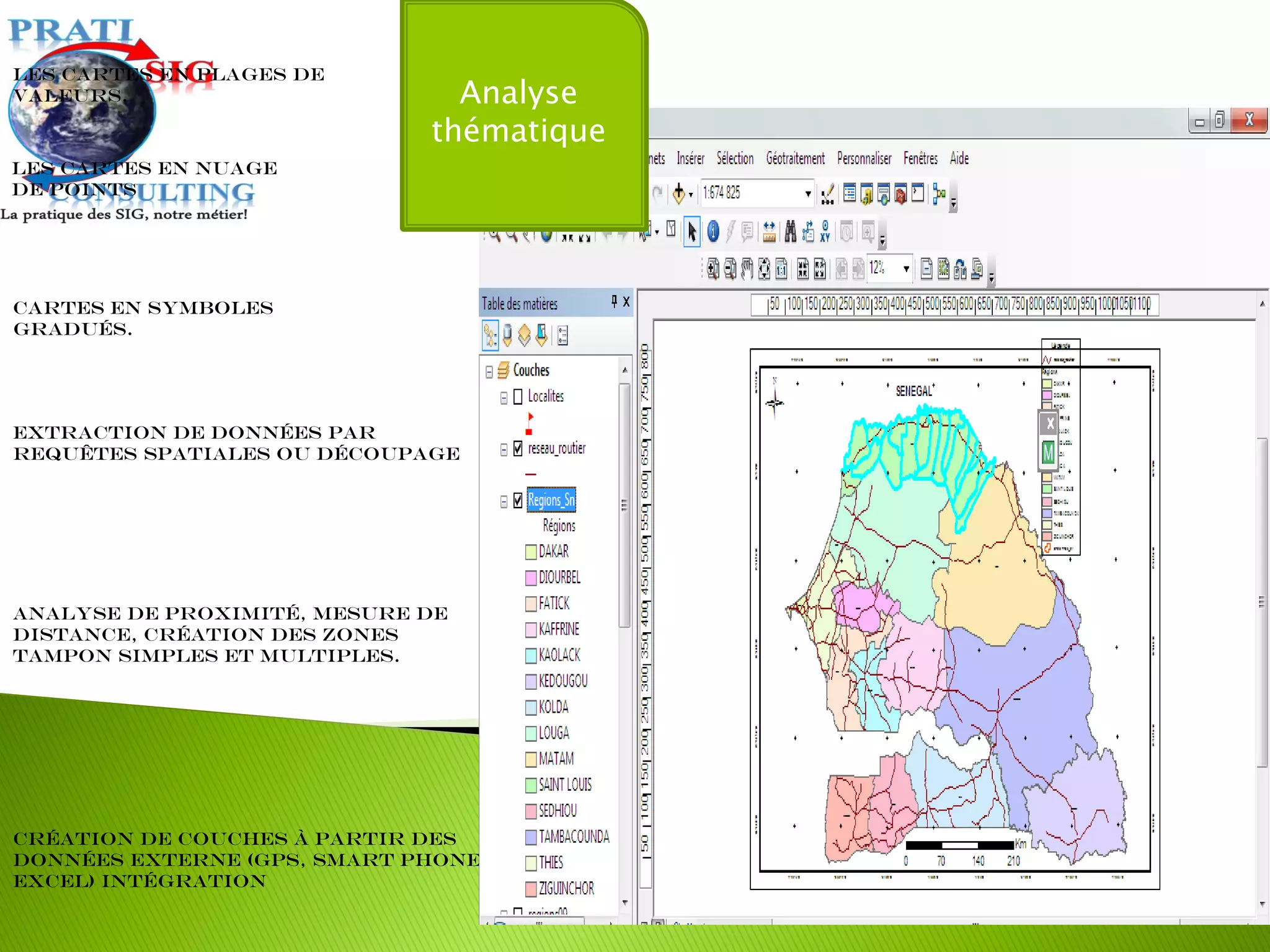Select the Regions_Sn layer name
The height and width of the screenshot is (952, 1270).
(551, 500)
